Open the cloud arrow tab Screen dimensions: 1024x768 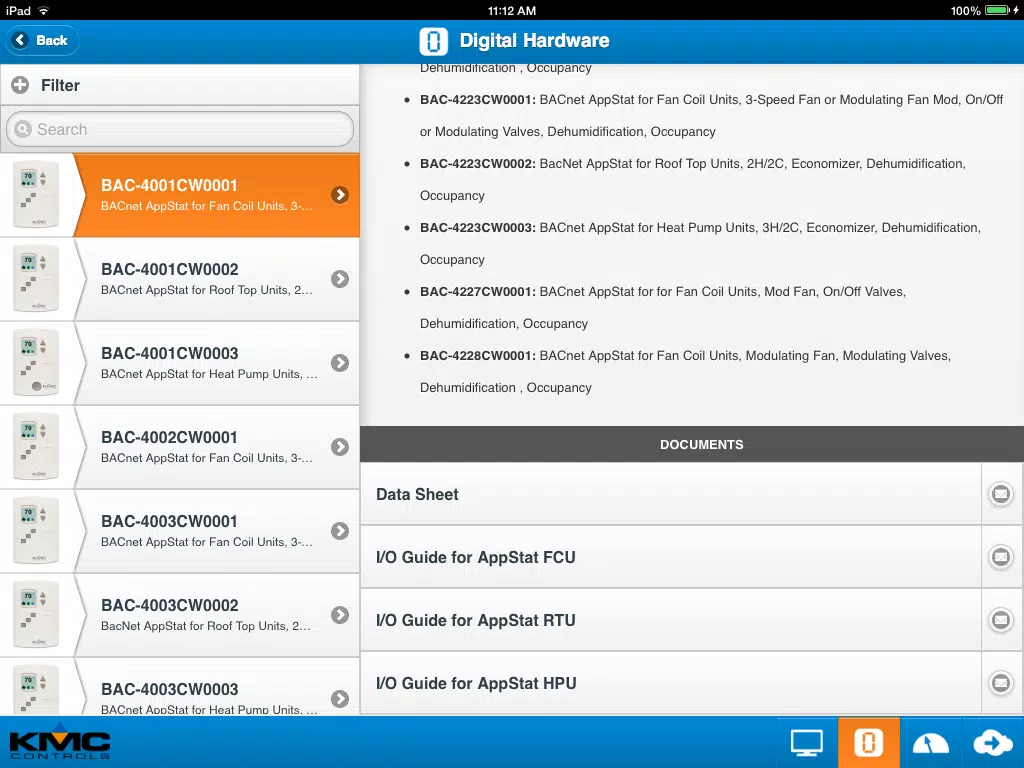[993, 743]
